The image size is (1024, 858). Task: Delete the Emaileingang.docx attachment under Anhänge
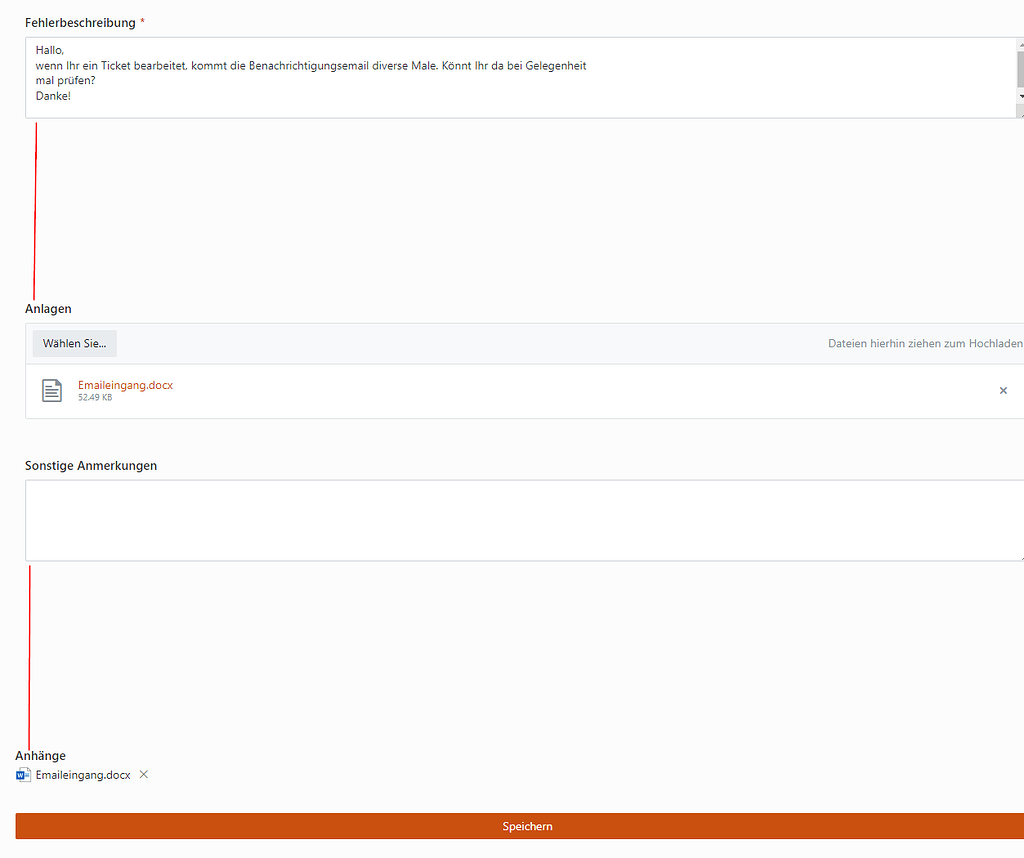click(x=144, y=775)
